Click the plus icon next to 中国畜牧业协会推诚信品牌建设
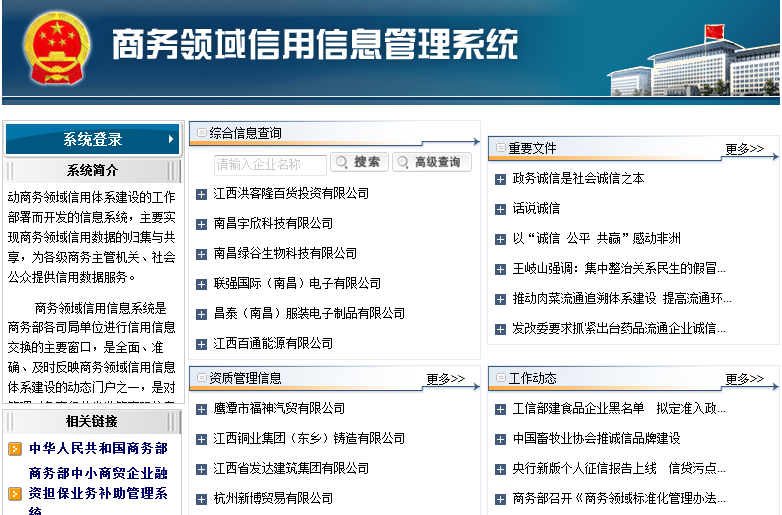Viewport: 782px width, 515px height. click(x=501, y=439)
